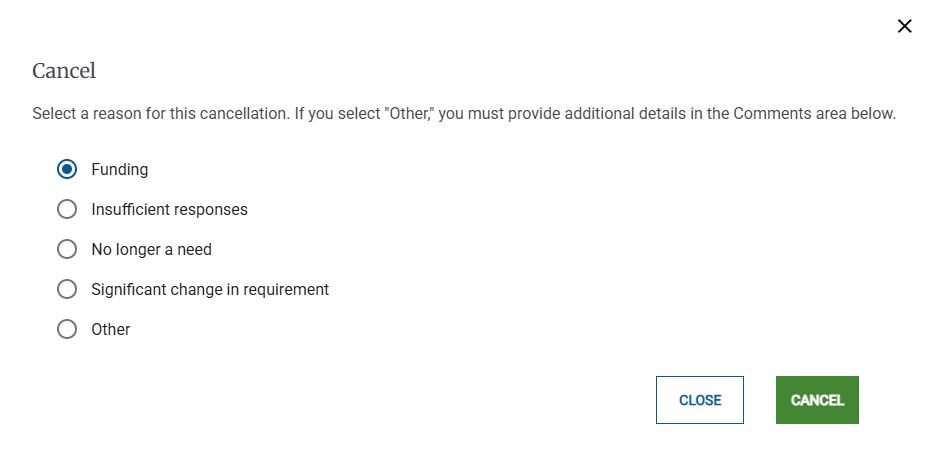This screenshot has width=928, height=464.
Task: Click the "No longer a need" label text
Action: [151, 250]
